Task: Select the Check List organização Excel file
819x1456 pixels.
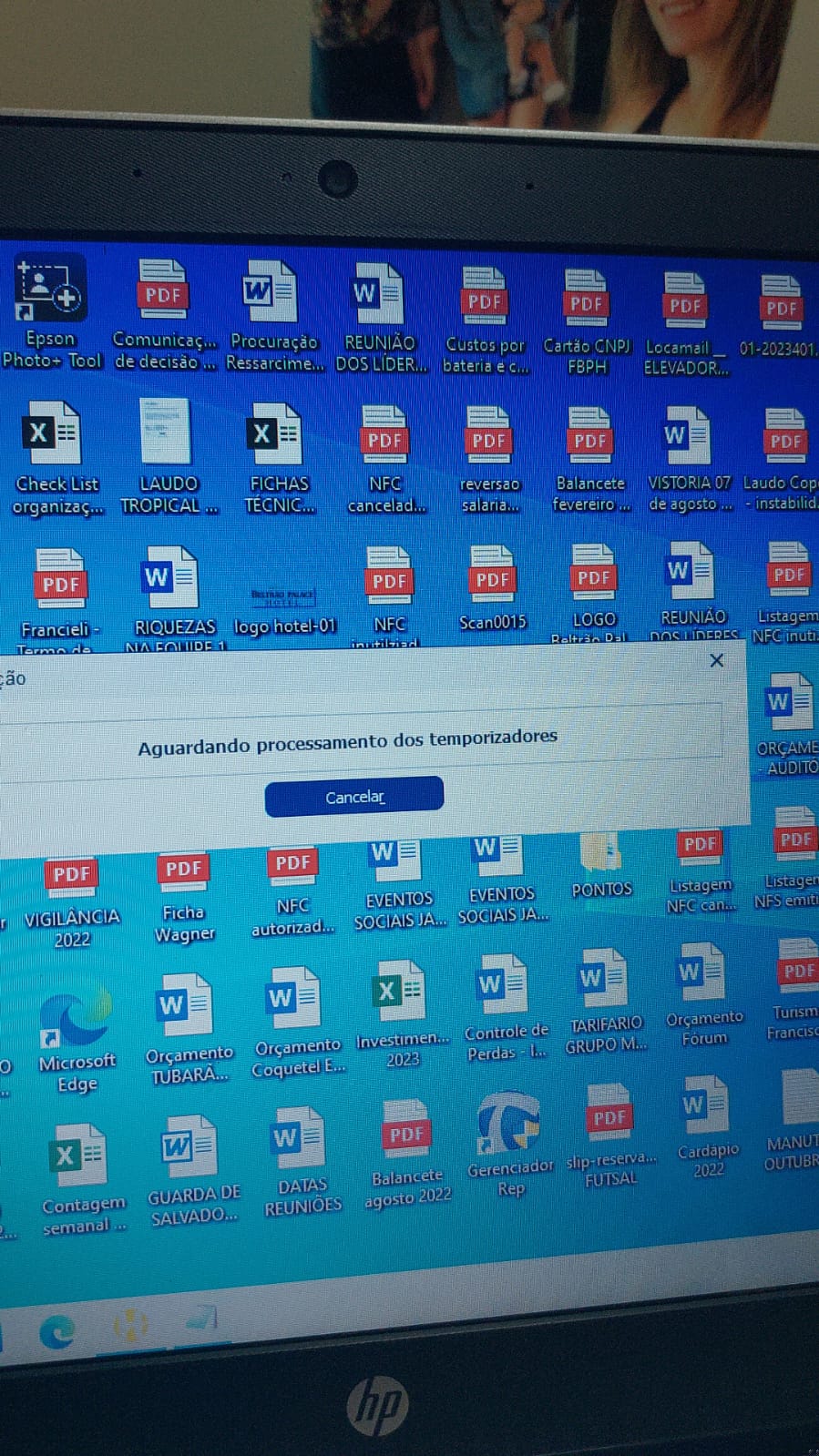Action: pos(54,435)
